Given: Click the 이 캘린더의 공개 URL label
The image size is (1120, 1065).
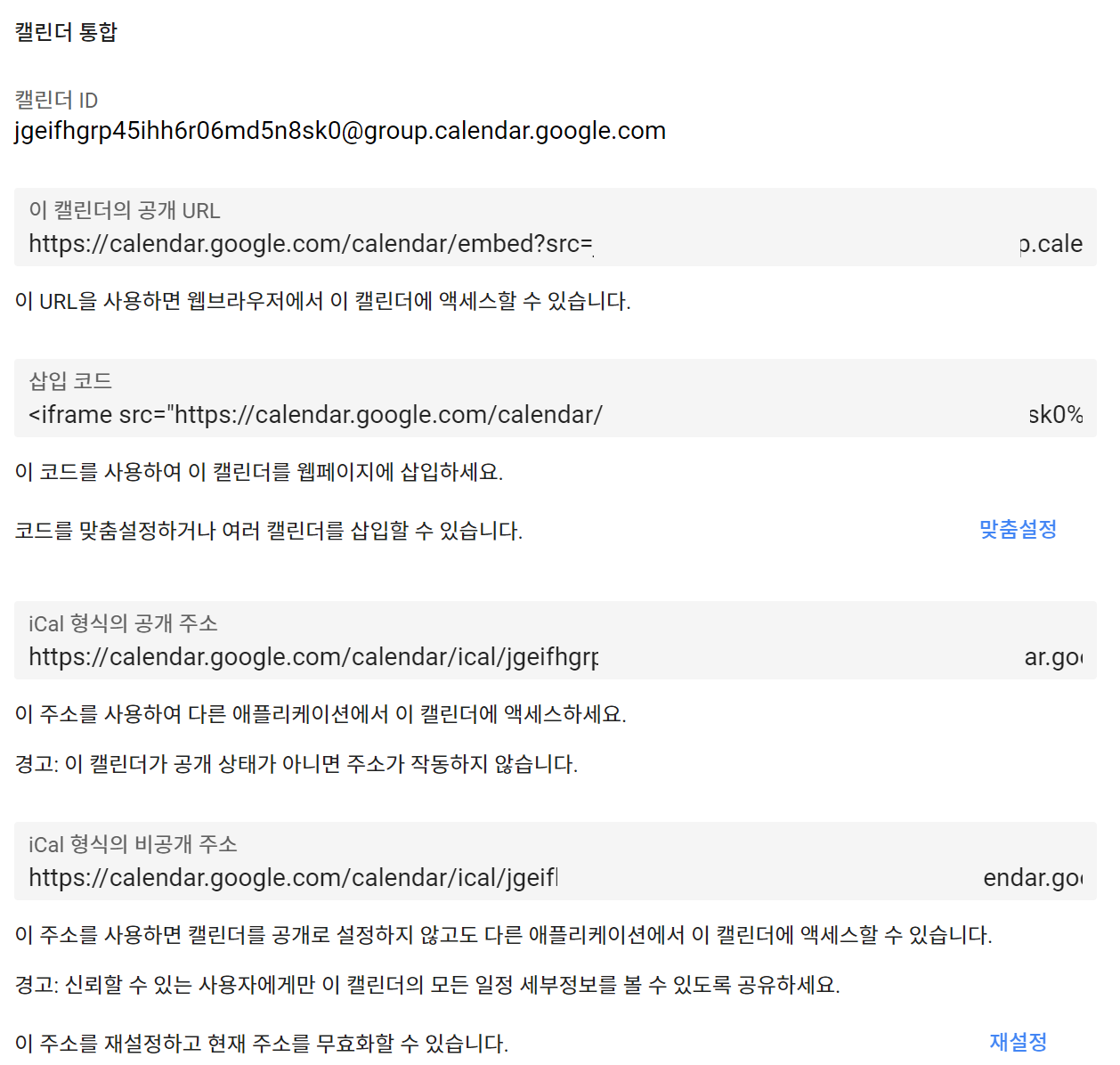Looking at the screenshot, I should point(125,210).
